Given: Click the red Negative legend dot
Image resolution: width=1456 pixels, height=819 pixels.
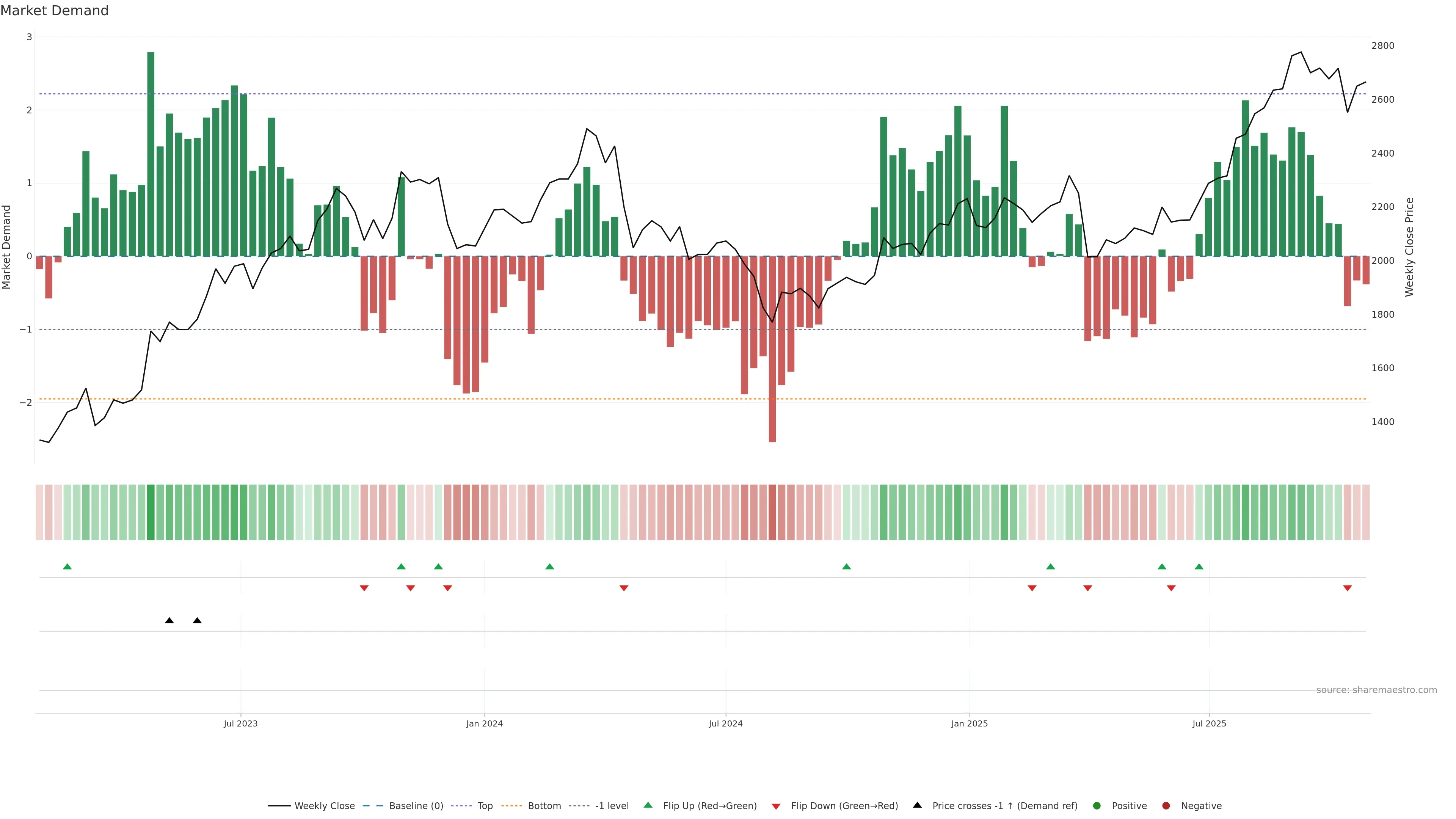Looking at the screenshot, I should 1166,805.
